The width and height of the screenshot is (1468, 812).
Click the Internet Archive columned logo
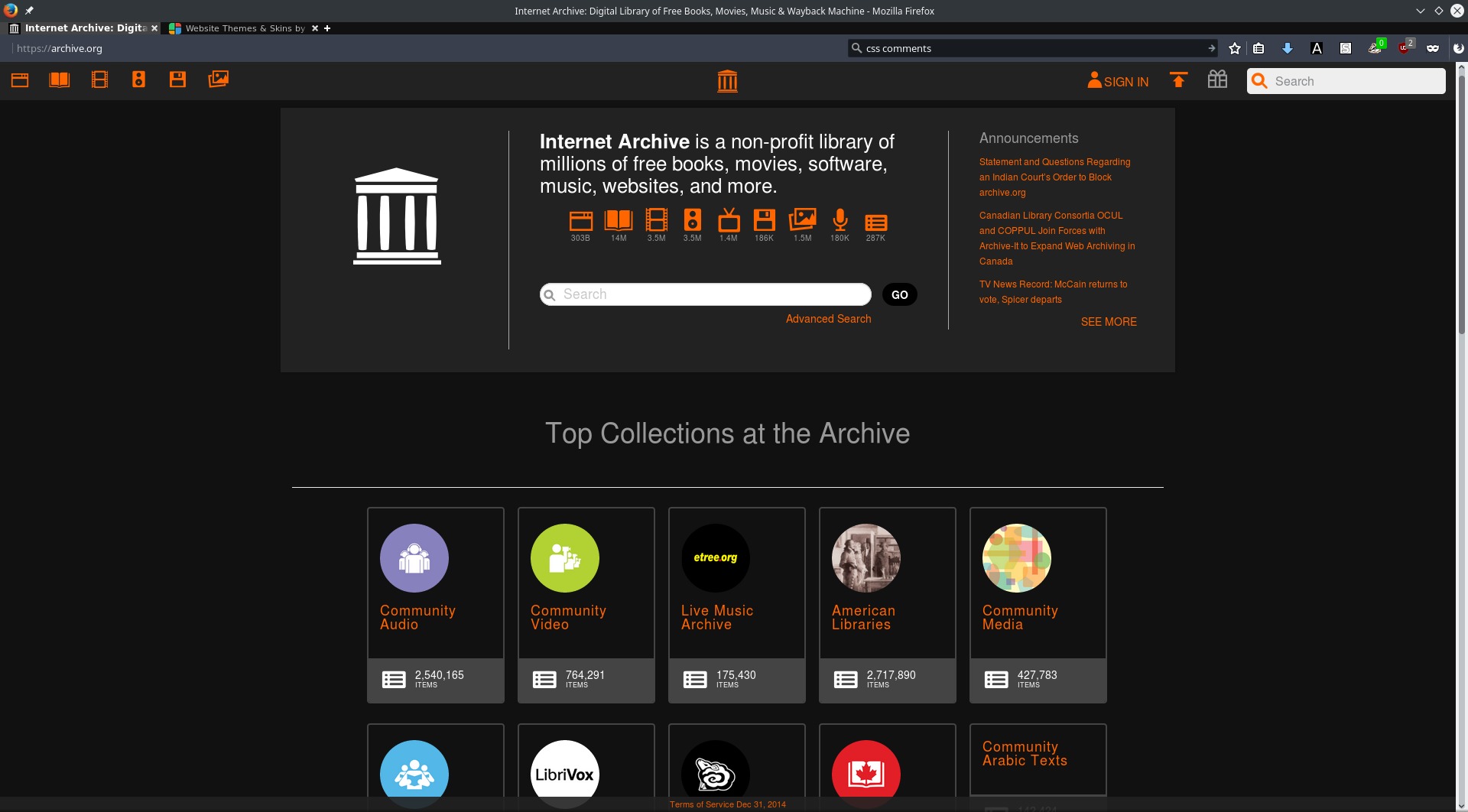tap(727, 80)
